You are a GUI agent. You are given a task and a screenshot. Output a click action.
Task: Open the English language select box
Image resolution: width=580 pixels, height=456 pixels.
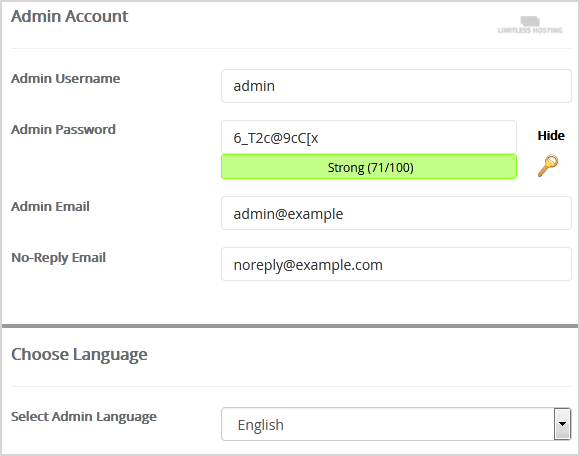pos(396,424)
